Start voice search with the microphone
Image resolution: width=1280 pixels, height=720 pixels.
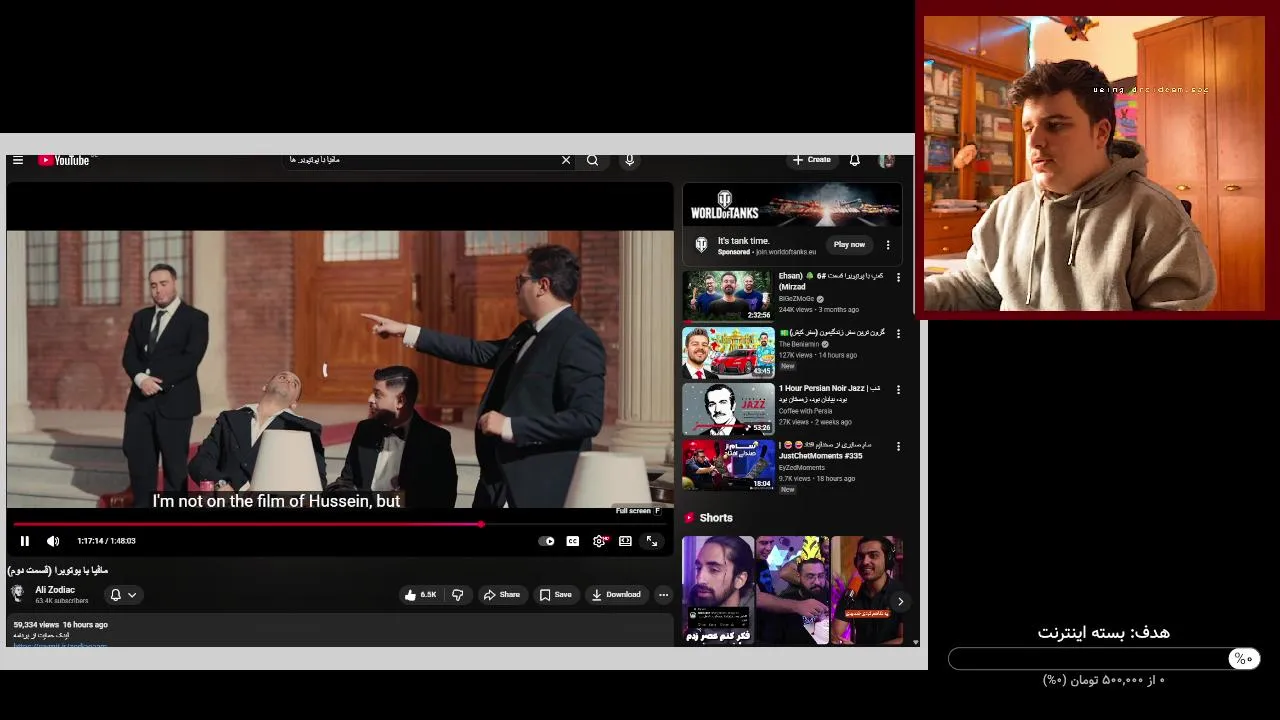pyautogui.click(x=629, y=160)
